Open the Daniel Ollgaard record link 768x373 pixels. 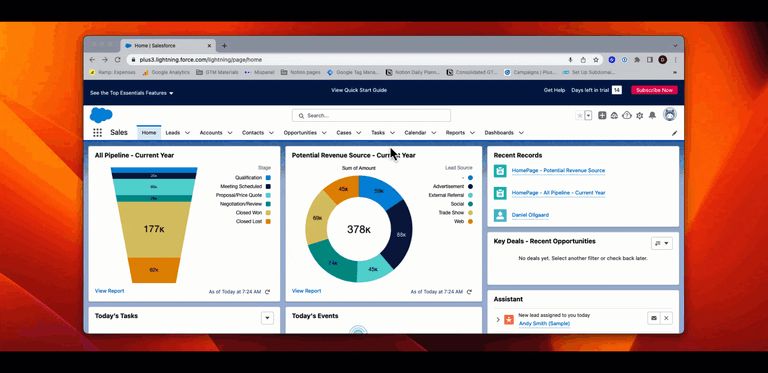530,215
